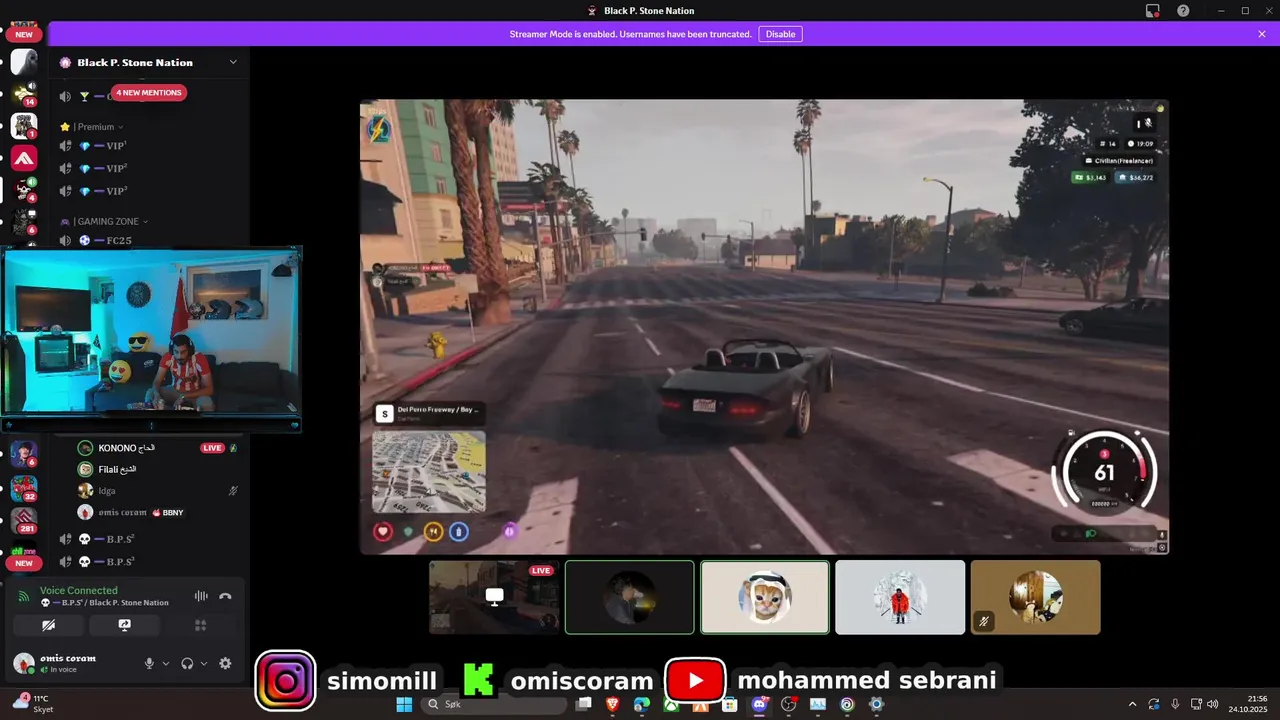Open the skull server with 4 badge
The width and height of the screenshot is (1280, 720).
pyautogui.click(x=23, y=190)
